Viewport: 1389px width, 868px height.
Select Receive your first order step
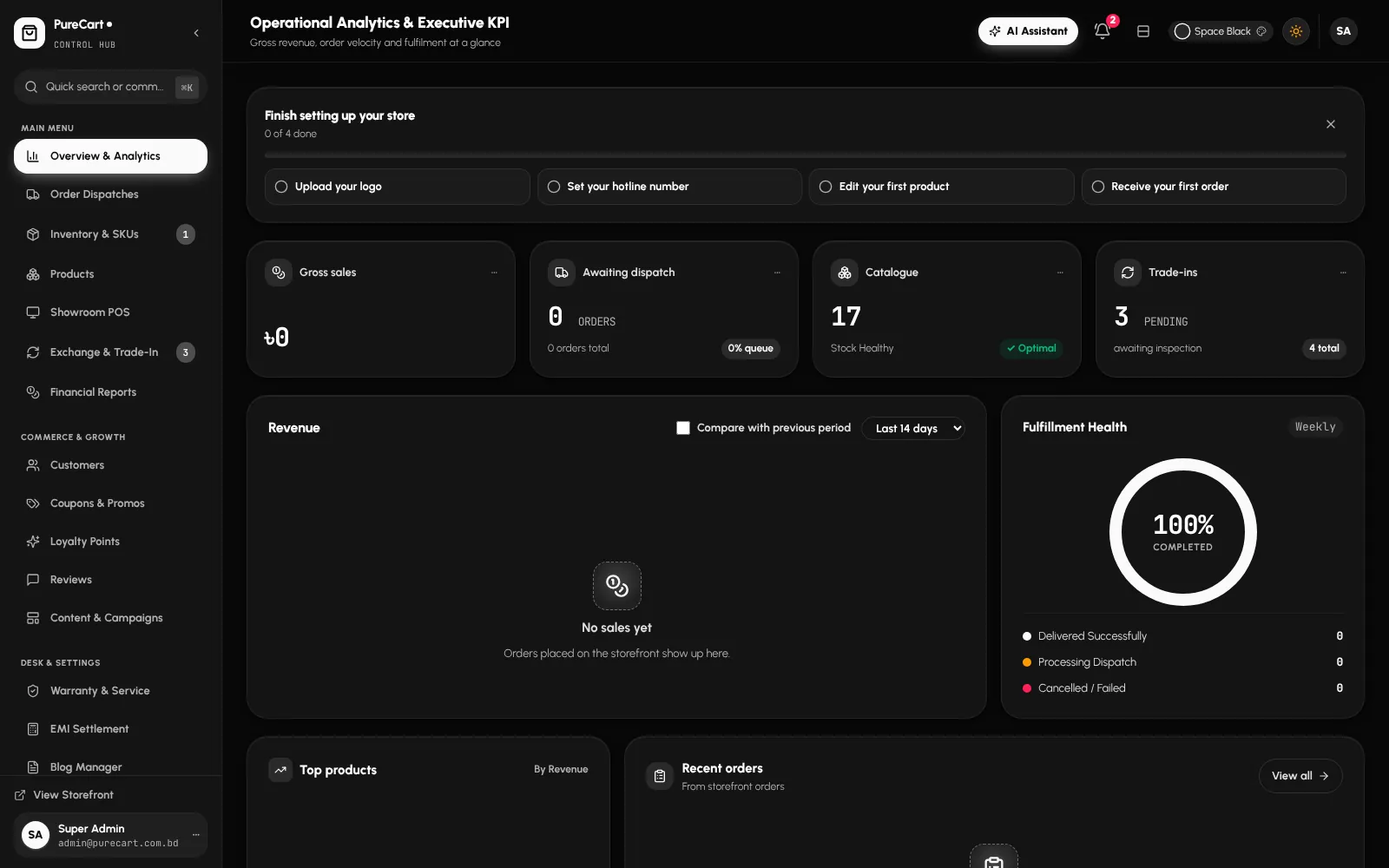point(1214,187)
